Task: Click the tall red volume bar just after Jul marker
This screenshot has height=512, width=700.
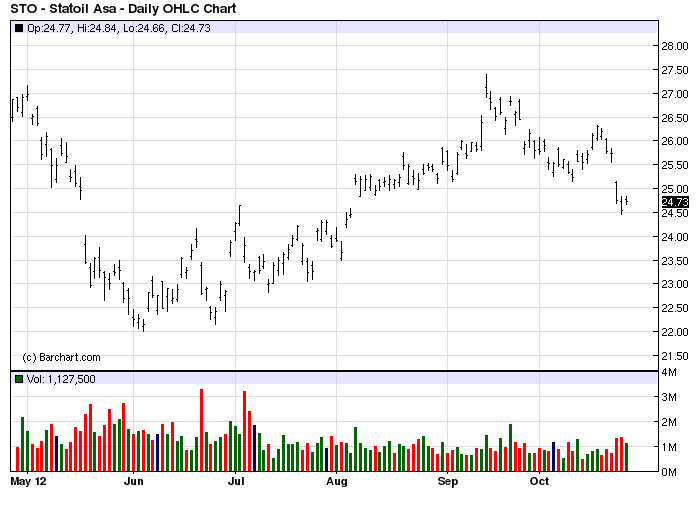Action: [x=244, y=431]
